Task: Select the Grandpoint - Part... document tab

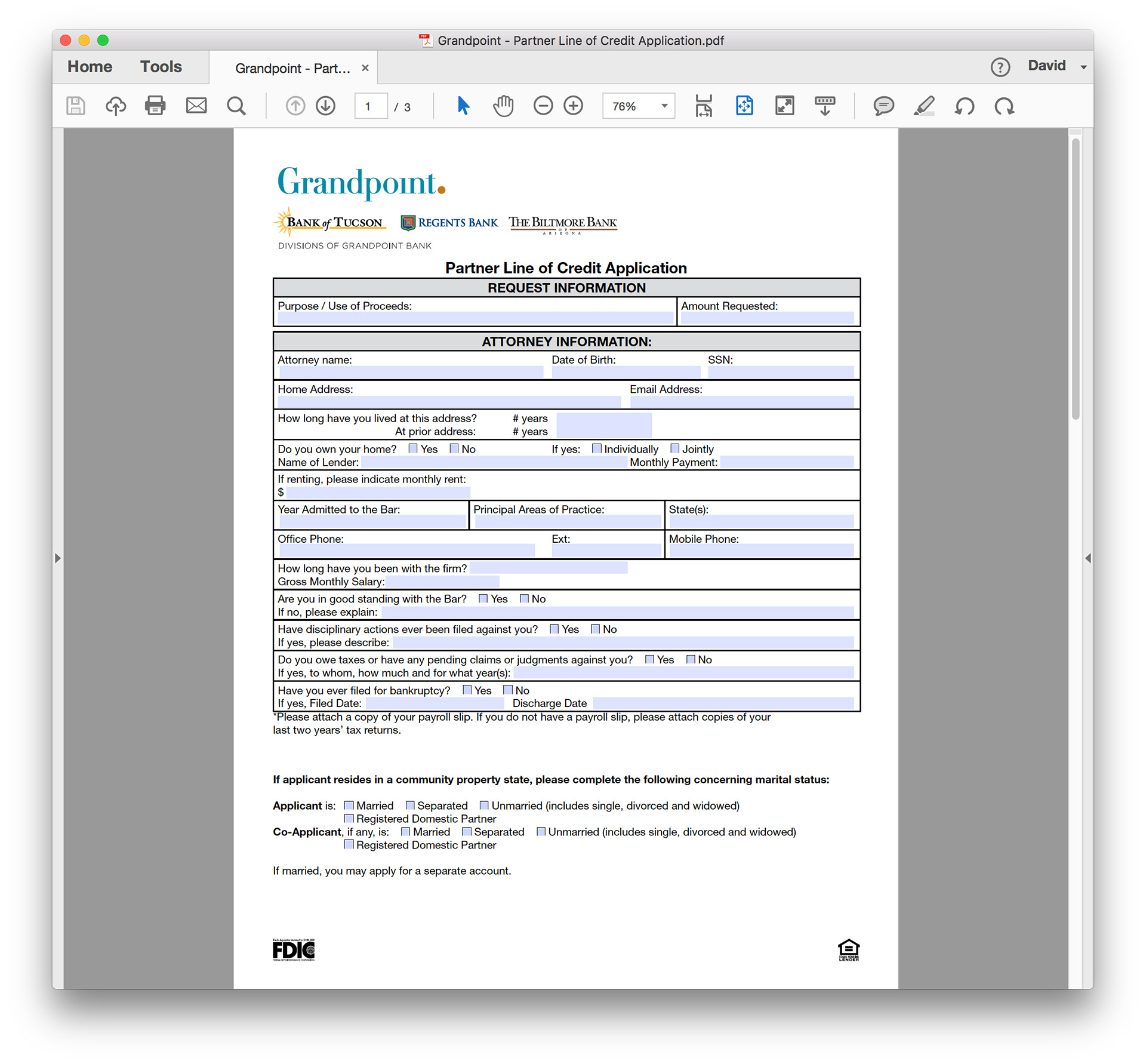Action: click(292, 68)
